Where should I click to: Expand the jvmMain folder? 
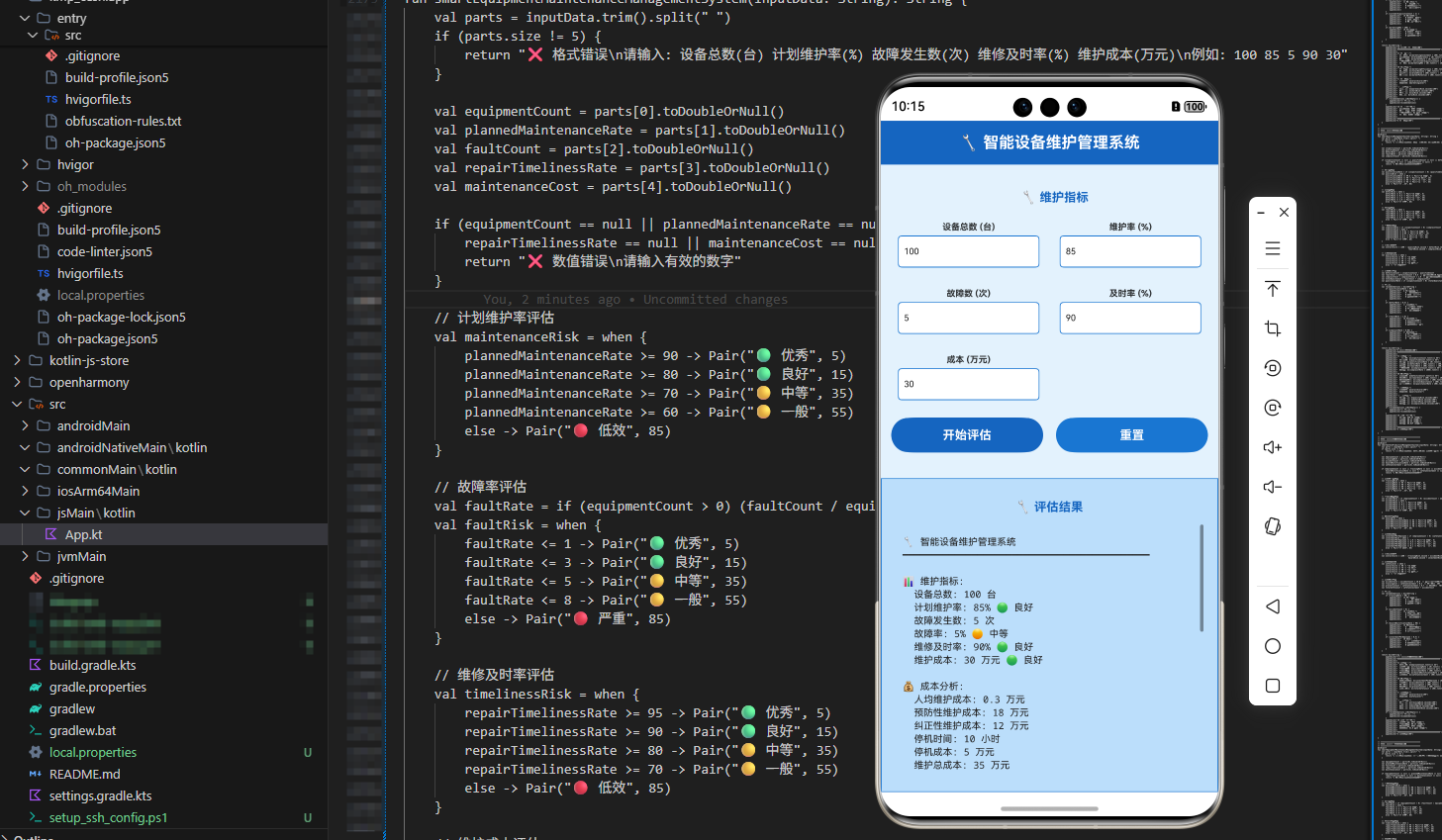[x=25, y=556]
